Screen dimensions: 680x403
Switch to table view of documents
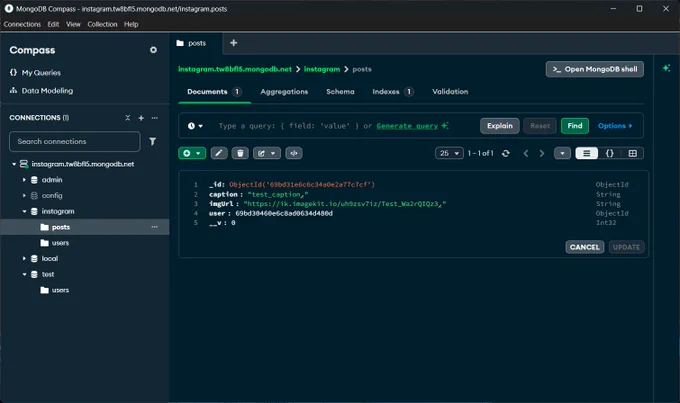pos(633,153)
